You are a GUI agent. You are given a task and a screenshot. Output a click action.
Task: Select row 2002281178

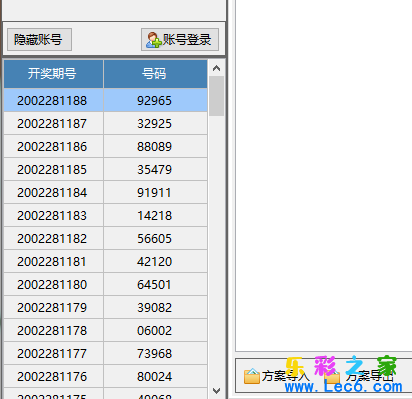tap(106, 330)
